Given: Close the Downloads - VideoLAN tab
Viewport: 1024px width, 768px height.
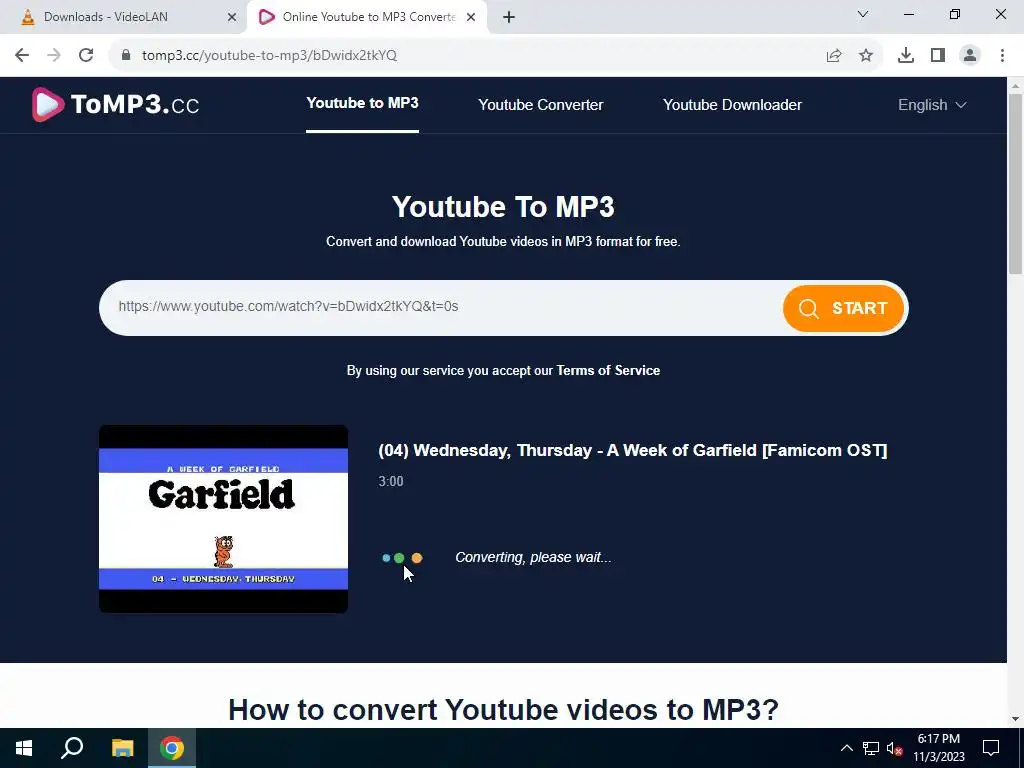Looking at the screenshot, I should click(x=232, y=18).
